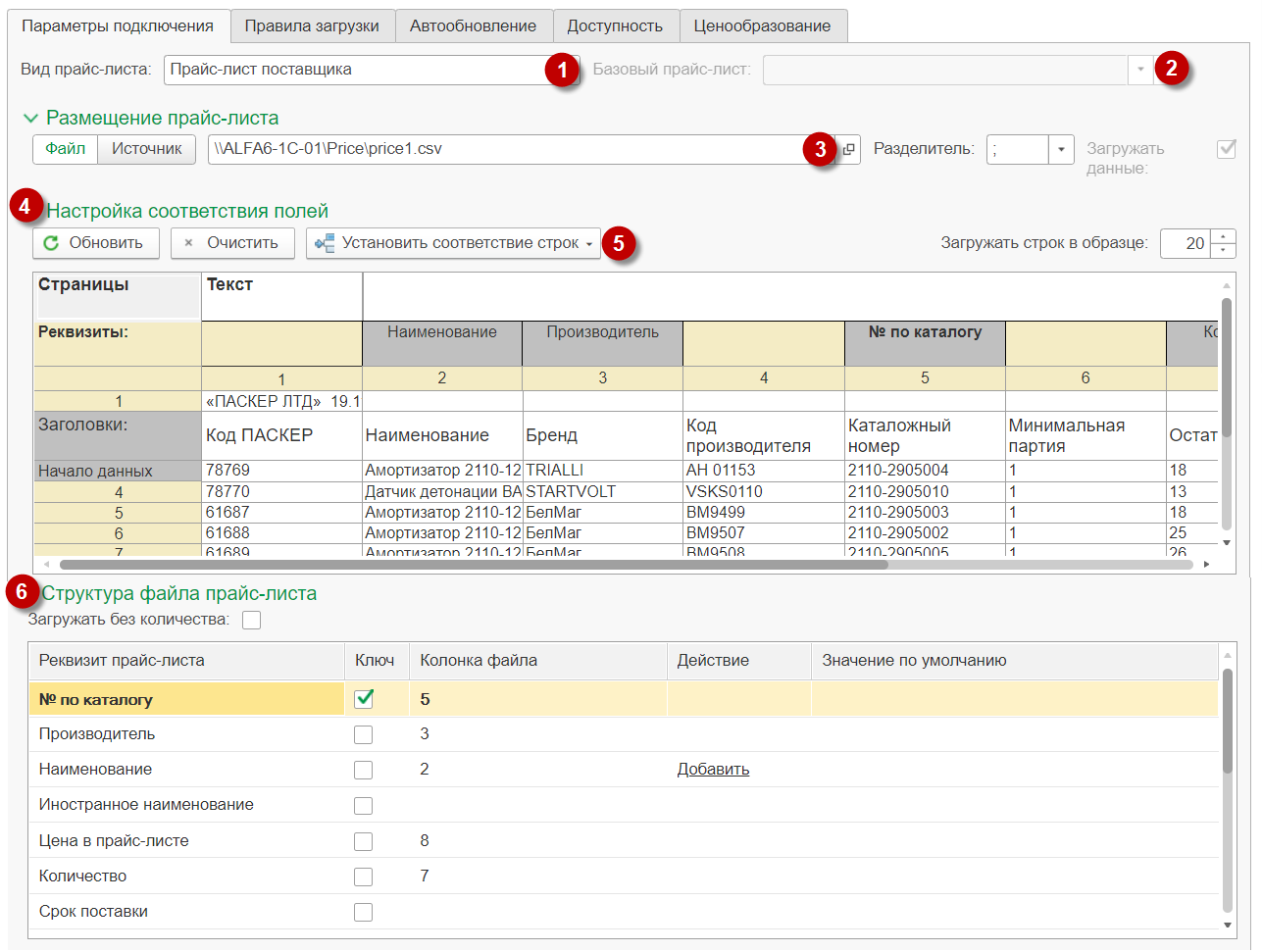Select Текст page cell
The image size is (1262, 952).
281,296
